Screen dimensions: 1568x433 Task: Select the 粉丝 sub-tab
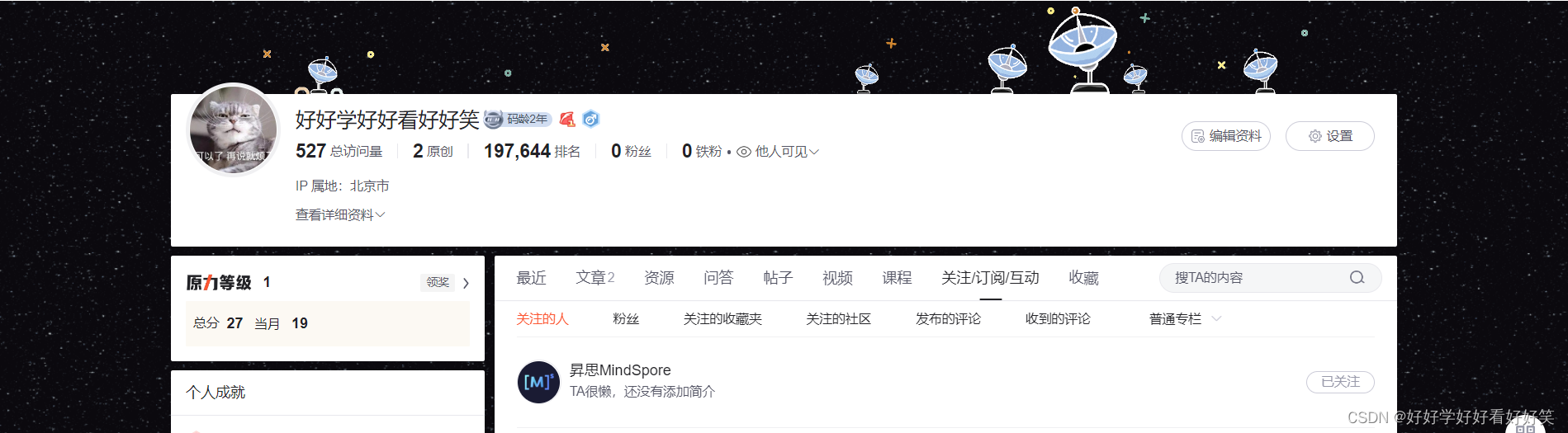point(626,319)
